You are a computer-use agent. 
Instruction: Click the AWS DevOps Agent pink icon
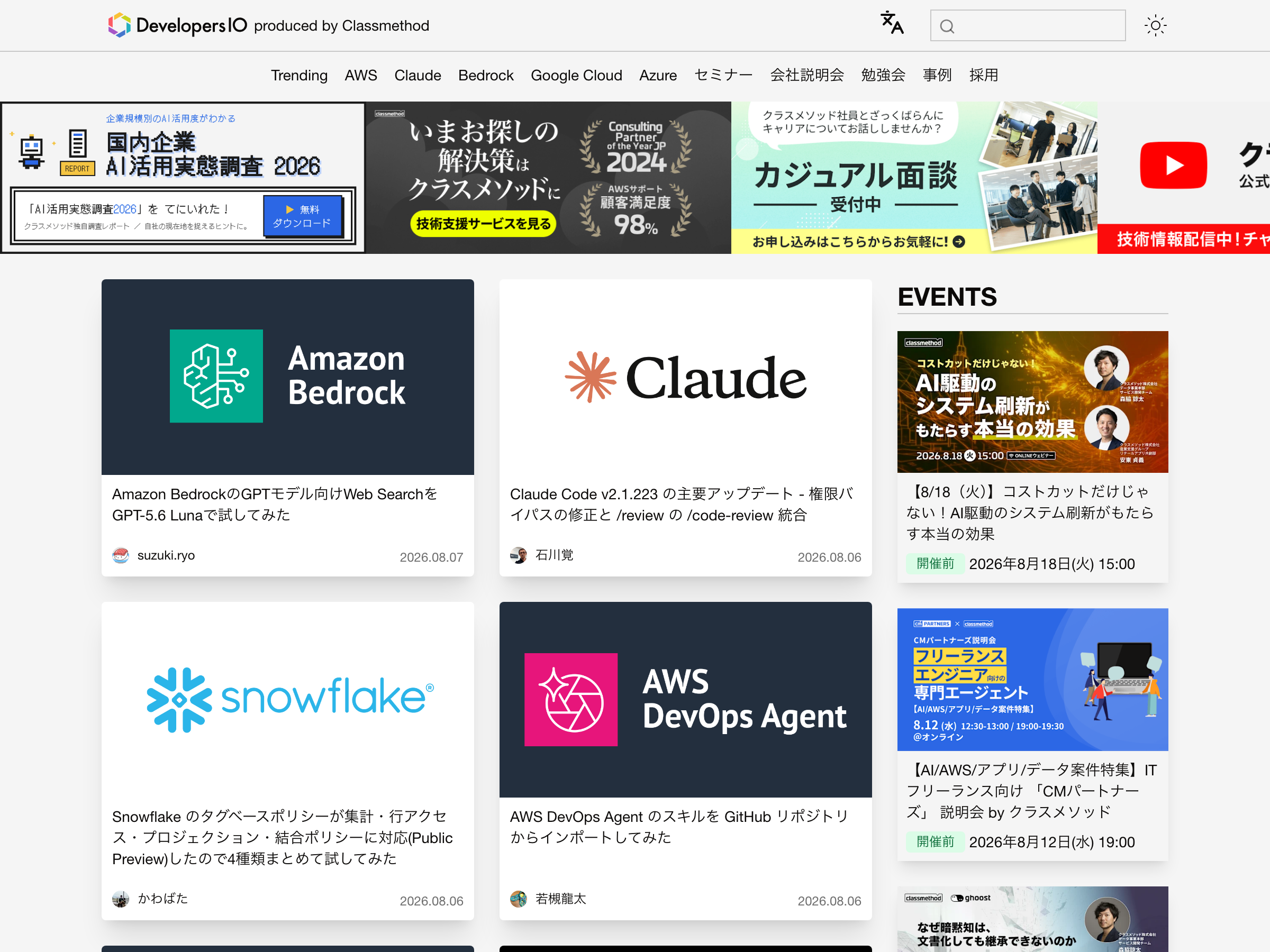570,700
